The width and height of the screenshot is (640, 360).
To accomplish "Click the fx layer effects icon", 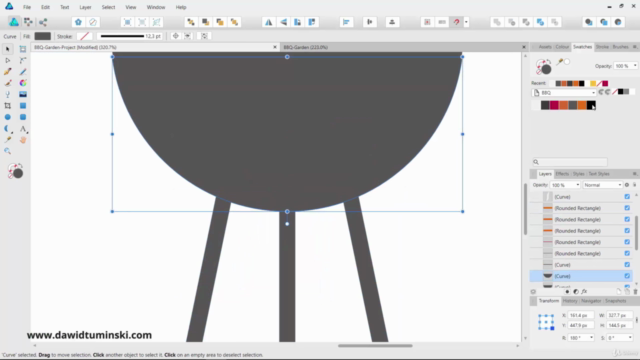I will [x=584, y=291].
